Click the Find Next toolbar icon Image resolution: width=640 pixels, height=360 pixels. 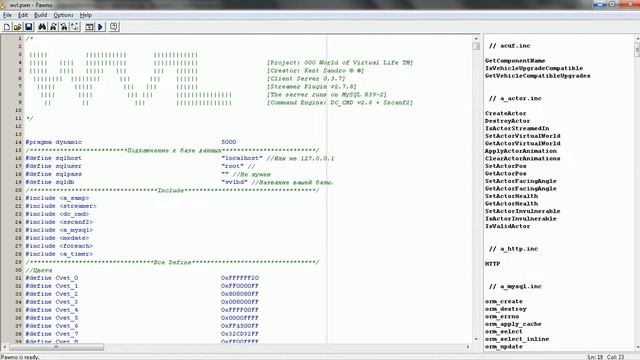[53, 27]
